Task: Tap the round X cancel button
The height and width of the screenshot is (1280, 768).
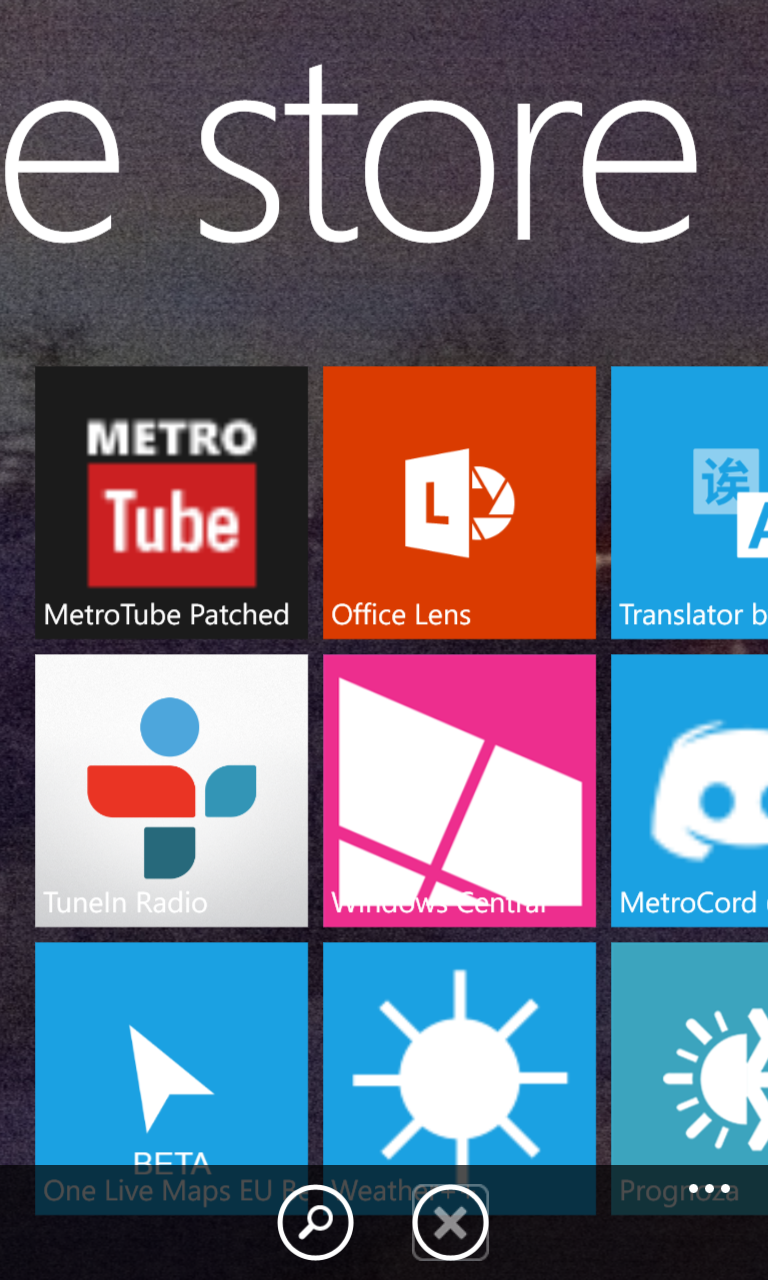Action: (450, 1222)
